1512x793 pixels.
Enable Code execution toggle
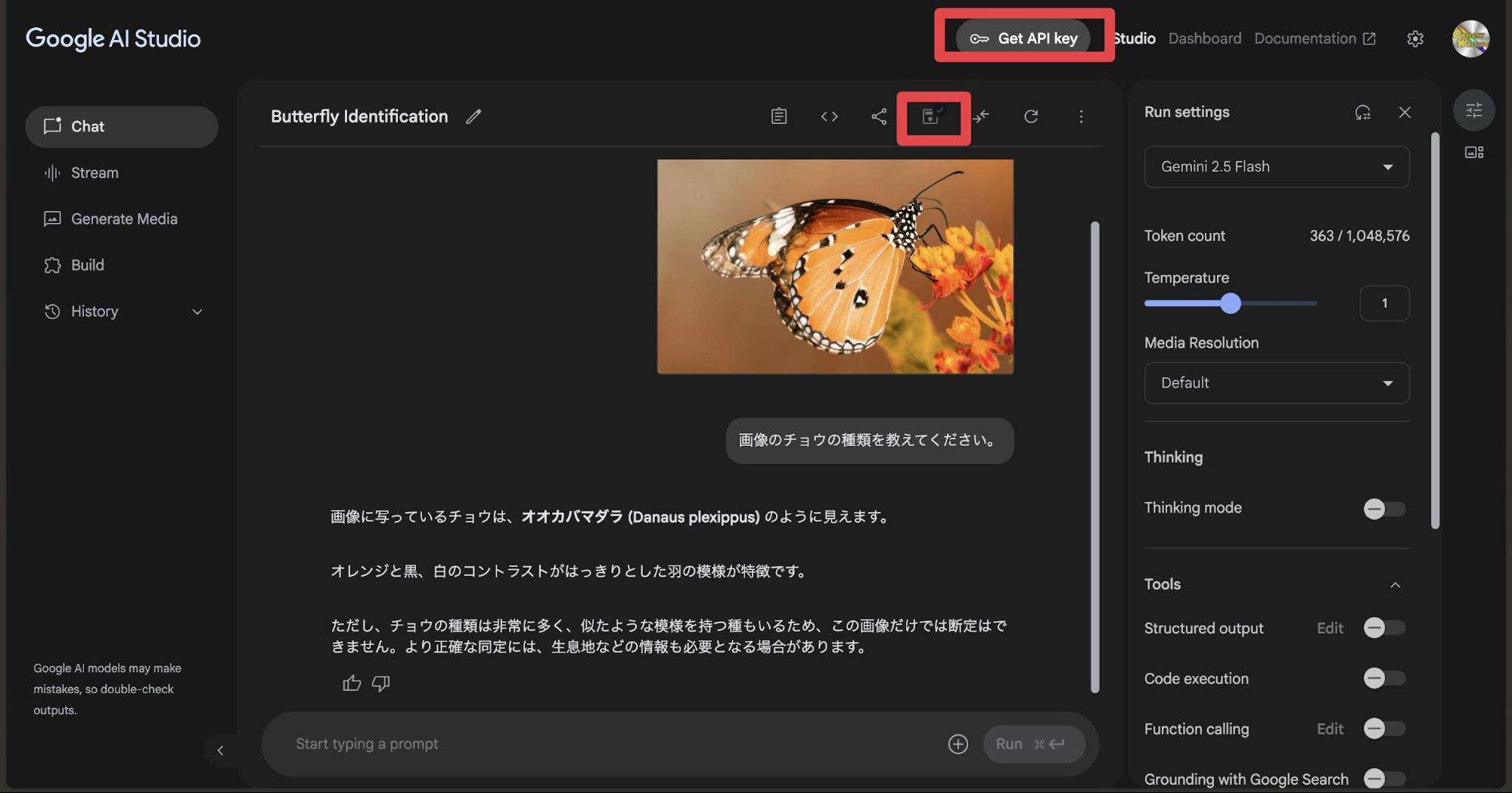coord(1384,678)
